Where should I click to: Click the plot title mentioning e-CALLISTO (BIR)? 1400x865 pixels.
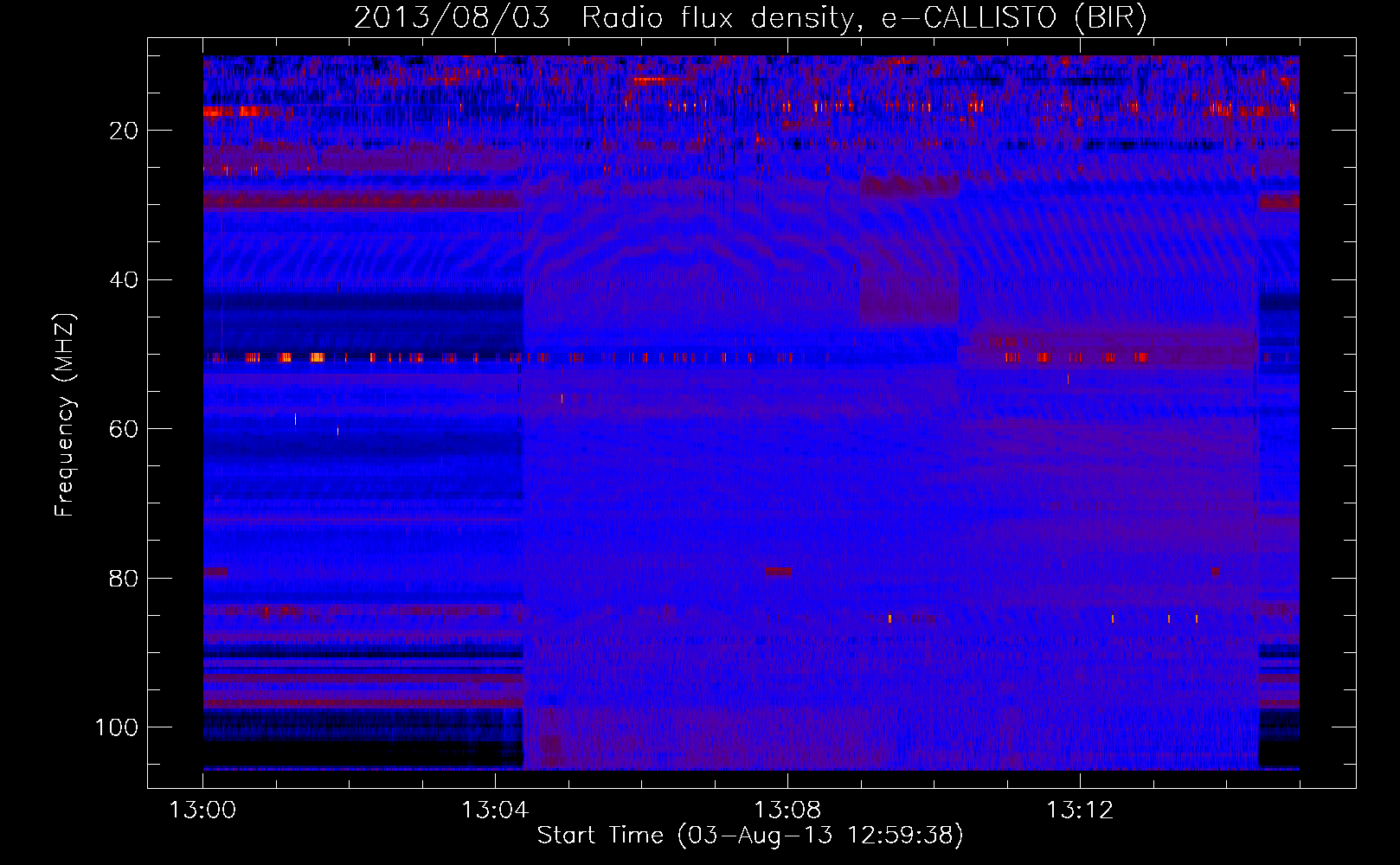pos(750,18)
